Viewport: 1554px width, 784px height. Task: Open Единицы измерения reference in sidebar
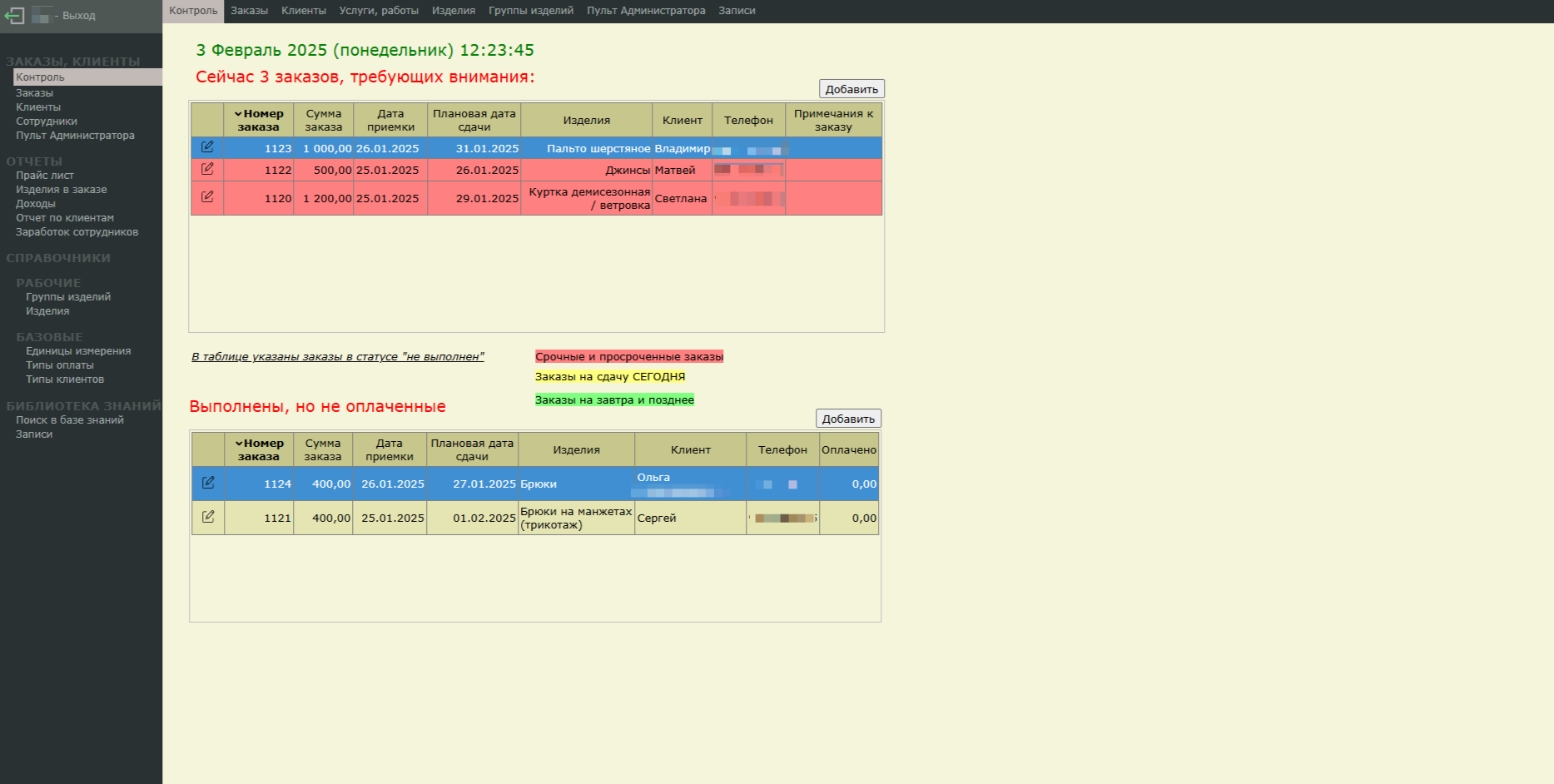[x=78, y=351]
